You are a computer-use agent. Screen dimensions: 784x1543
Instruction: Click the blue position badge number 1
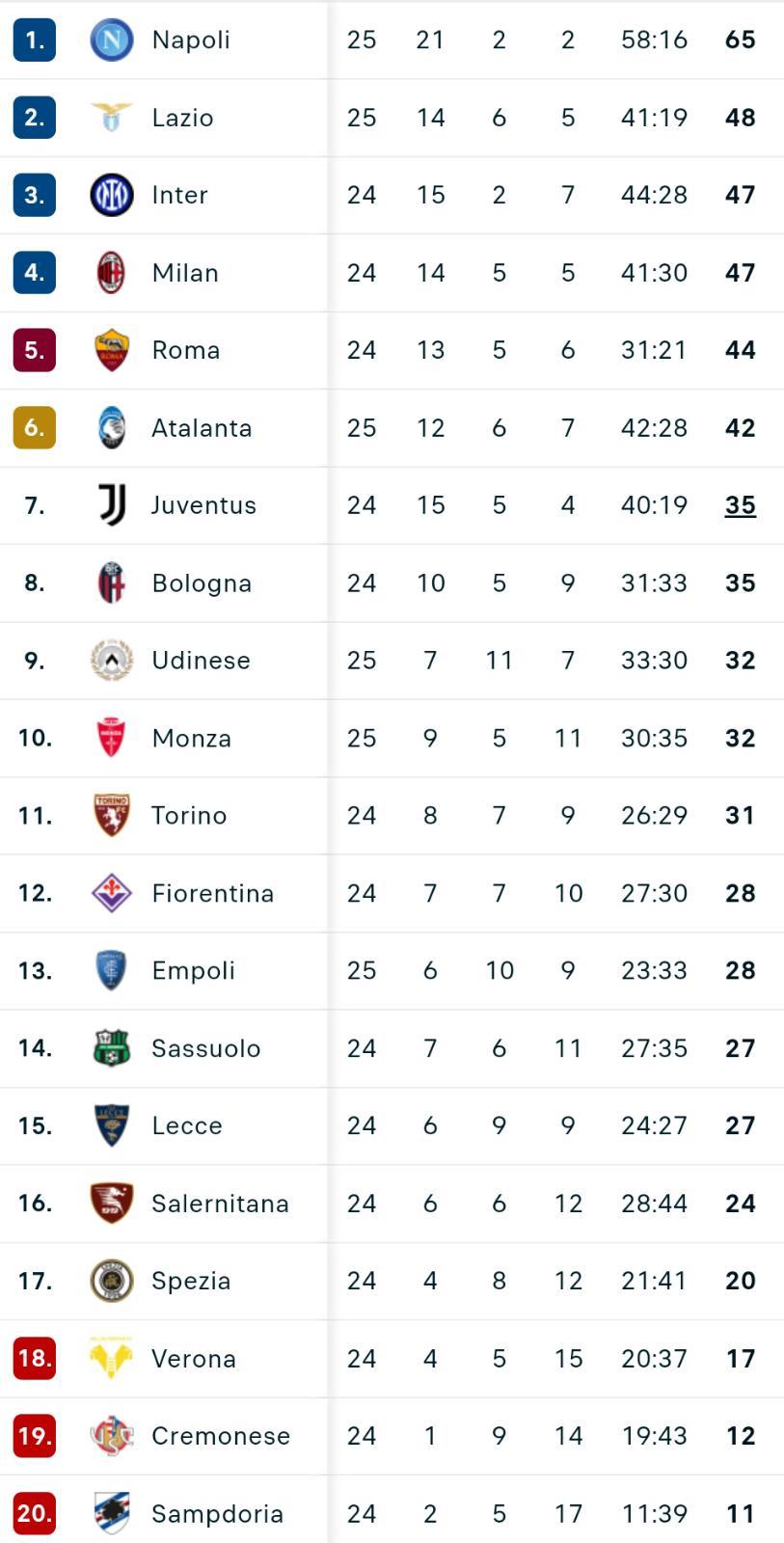pyautogui.click(x=35, y=40)
